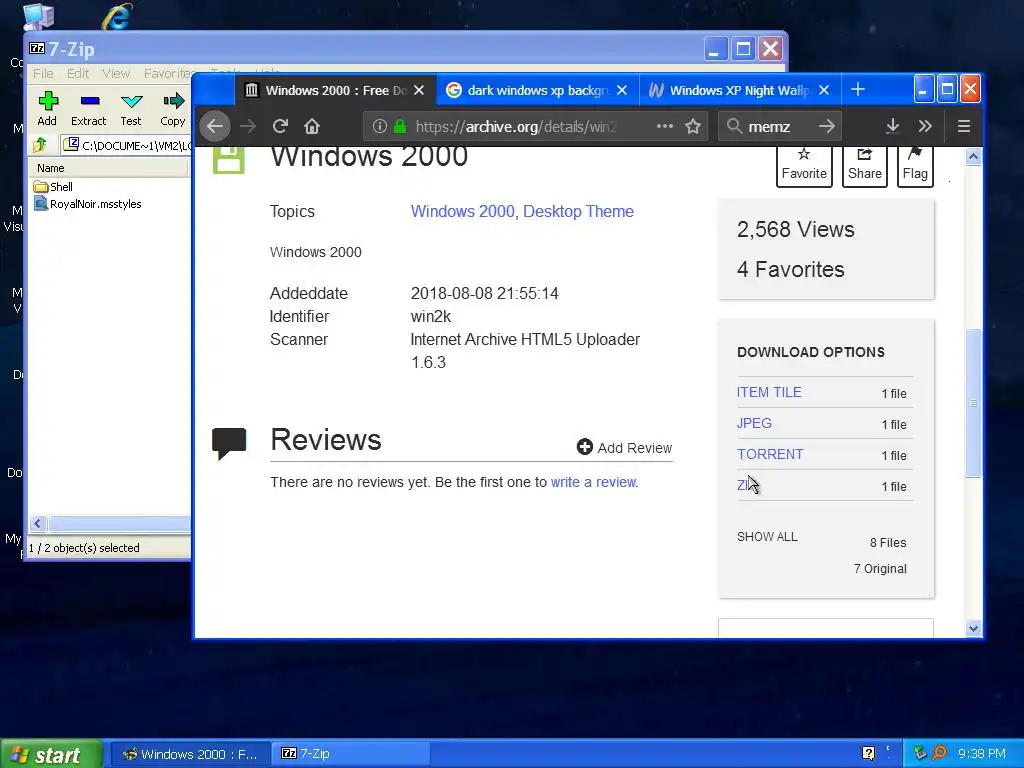
Task: Click the green padlock connection icon
Action: click(x=400, y=126)
